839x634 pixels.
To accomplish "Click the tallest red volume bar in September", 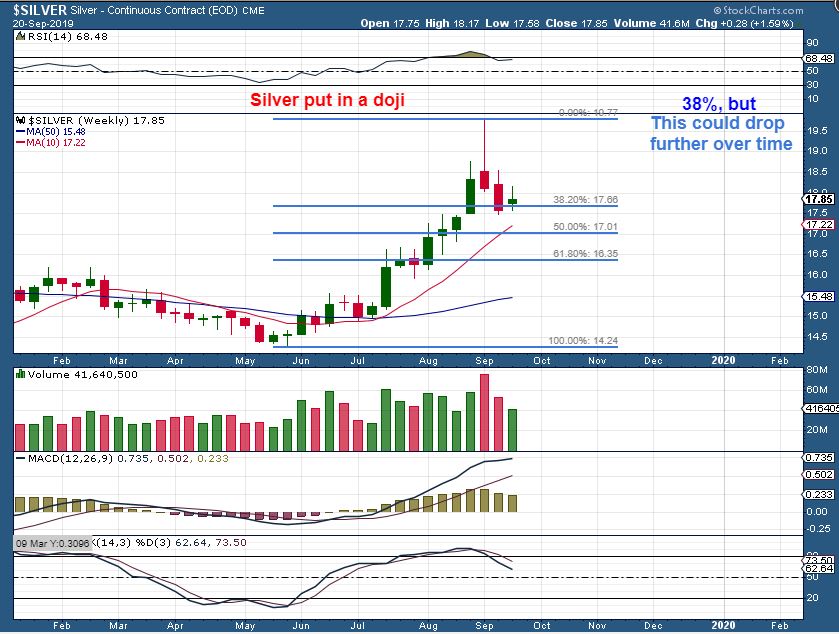I will pos(484,413).
